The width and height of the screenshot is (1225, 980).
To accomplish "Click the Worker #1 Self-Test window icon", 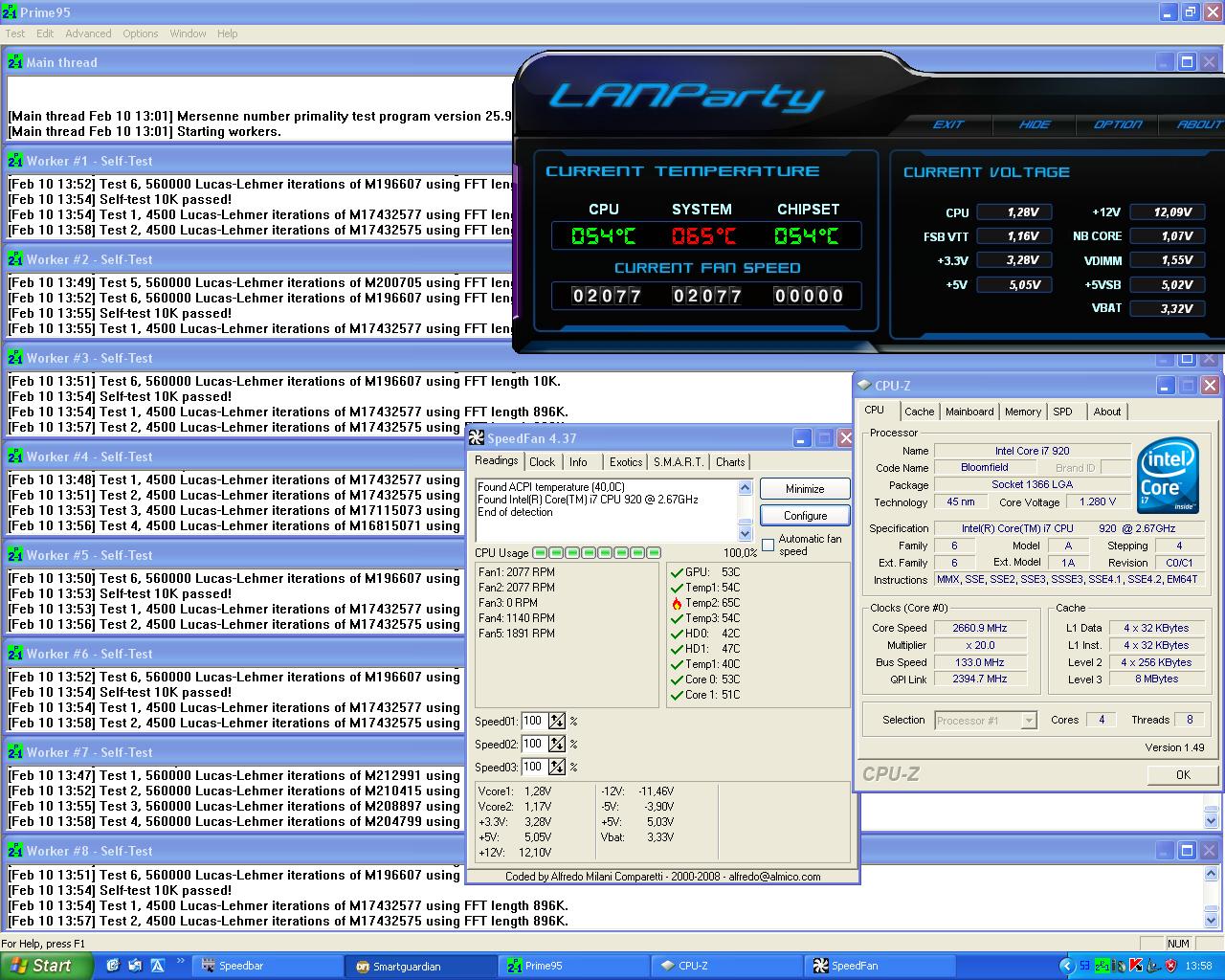I will point(14,161).
